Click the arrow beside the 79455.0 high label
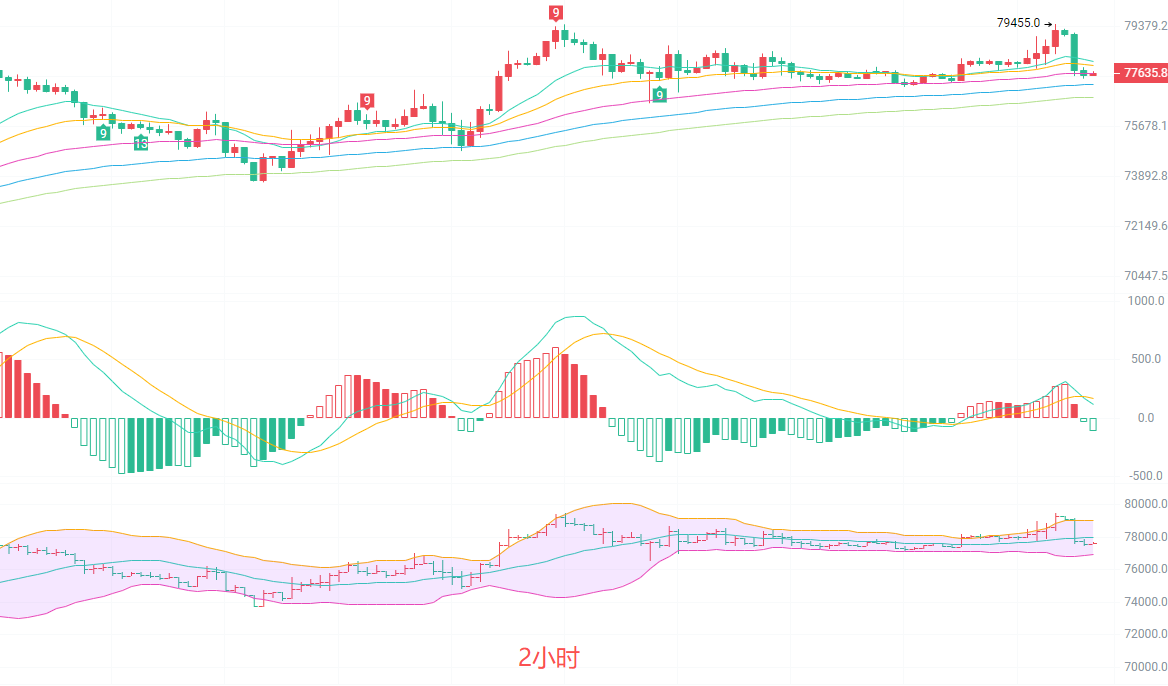 pos(1049,23)
